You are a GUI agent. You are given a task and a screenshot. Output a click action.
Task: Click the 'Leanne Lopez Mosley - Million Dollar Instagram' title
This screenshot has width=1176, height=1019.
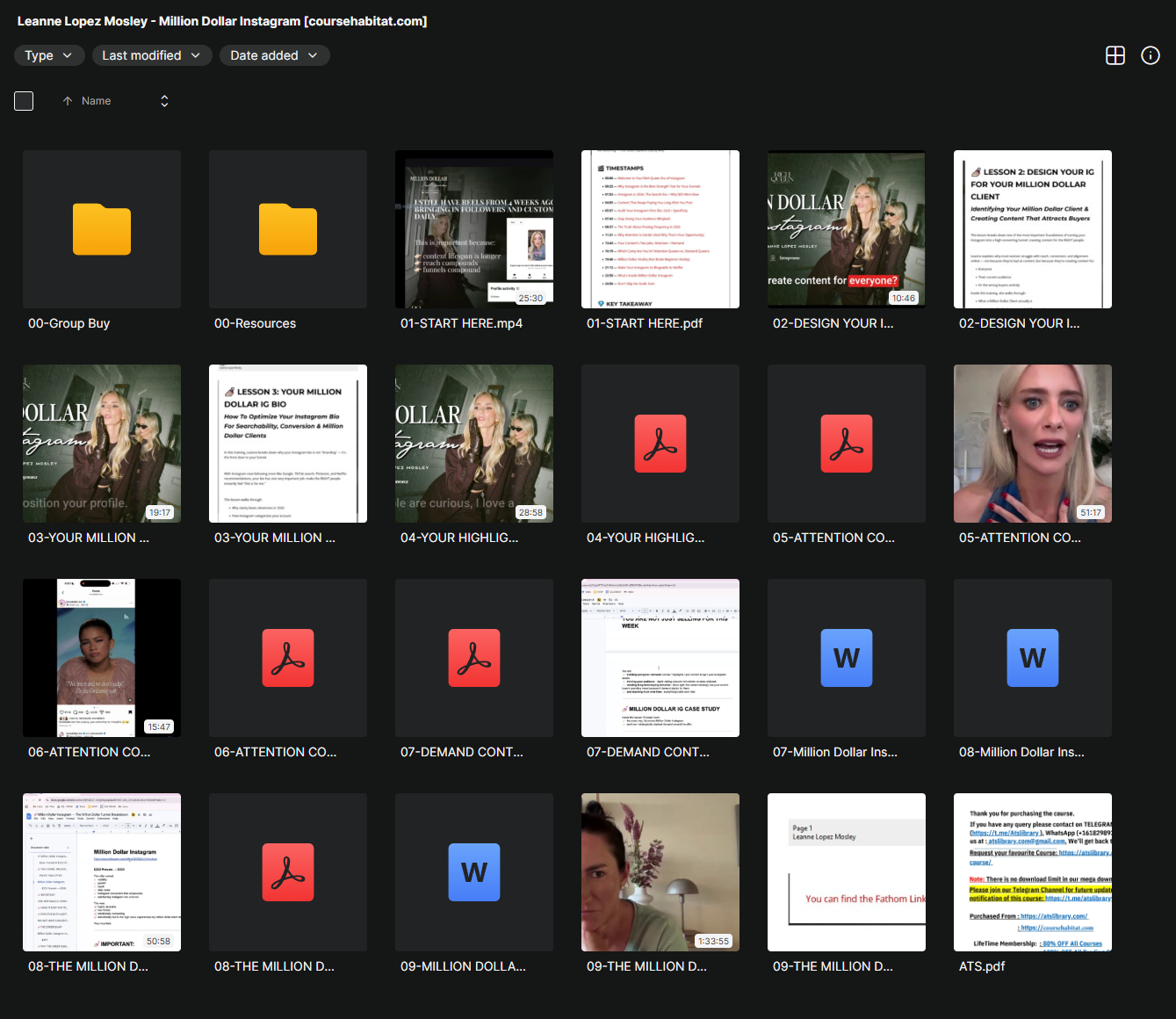(222, 21)
